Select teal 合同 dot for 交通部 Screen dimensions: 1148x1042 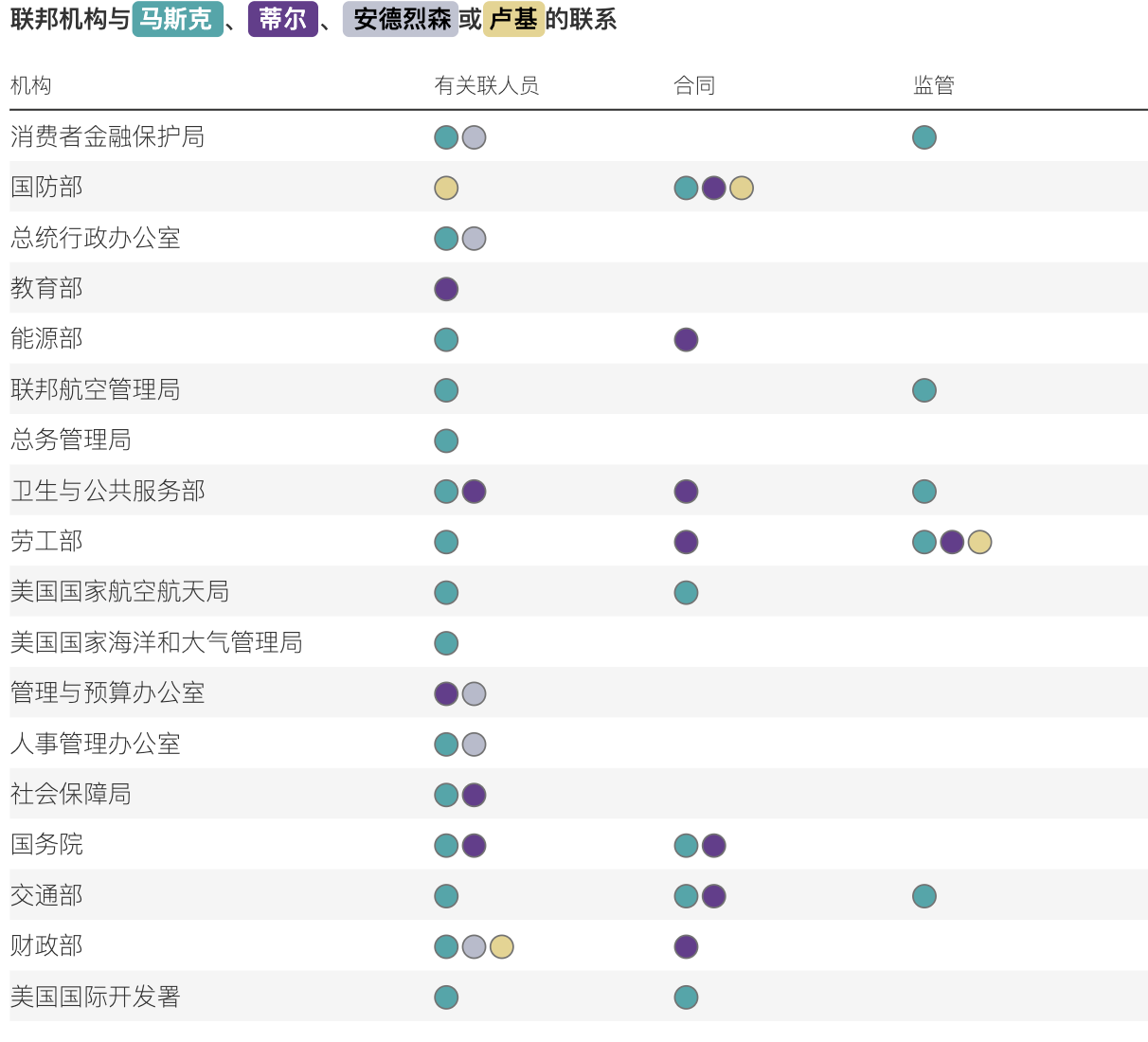(x=686, y=896)
